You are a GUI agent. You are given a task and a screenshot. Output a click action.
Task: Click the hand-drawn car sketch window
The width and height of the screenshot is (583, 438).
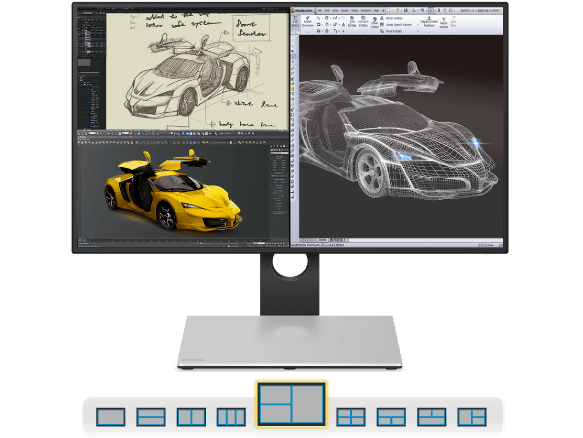click(197, 71)
